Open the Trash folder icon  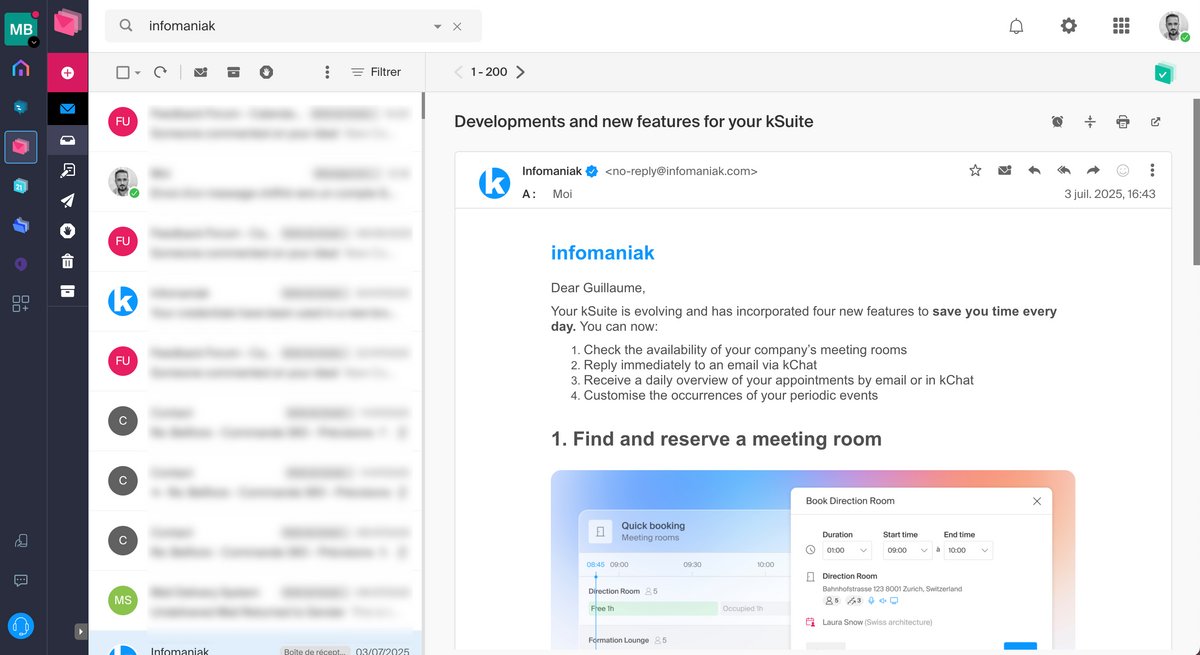(x=67, y=261)
